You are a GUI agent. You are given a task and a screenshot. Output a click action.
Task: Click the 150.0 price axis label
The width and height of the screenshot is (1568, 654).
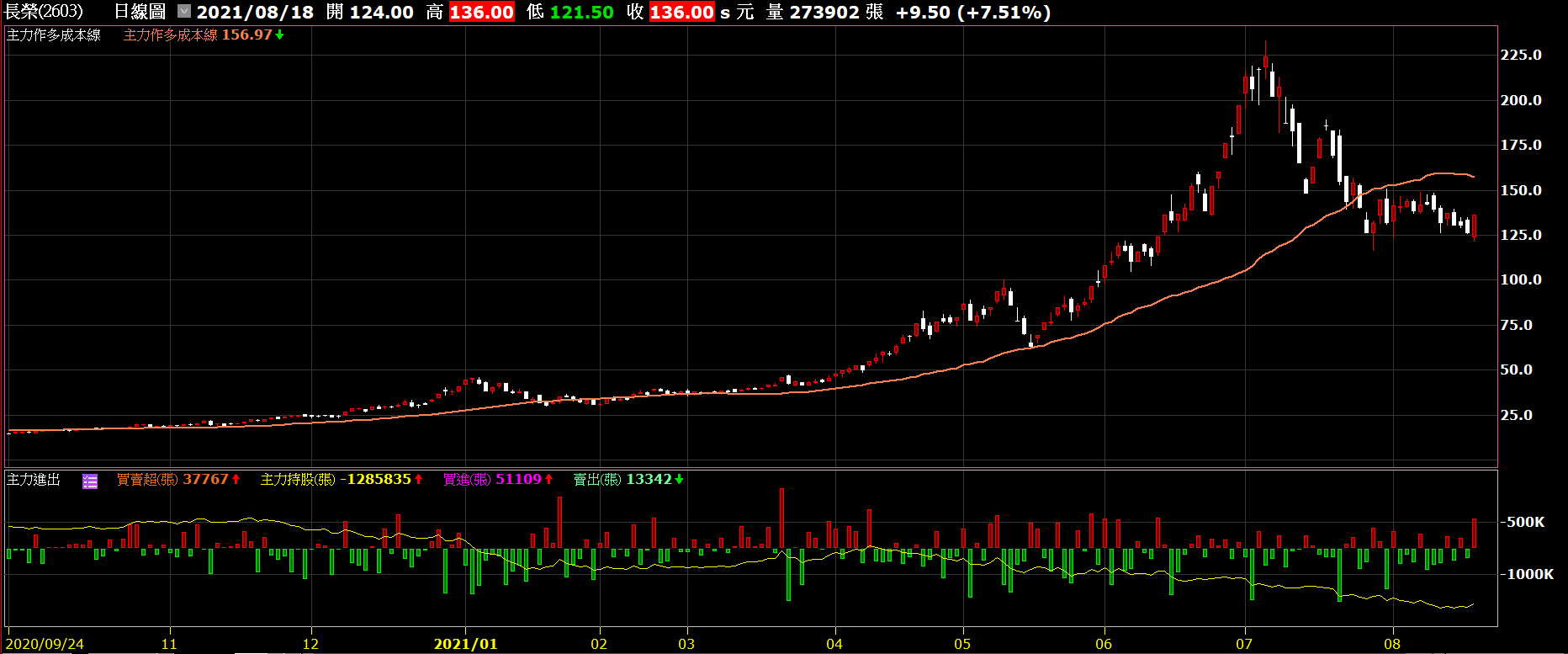tap(1521, 190)
